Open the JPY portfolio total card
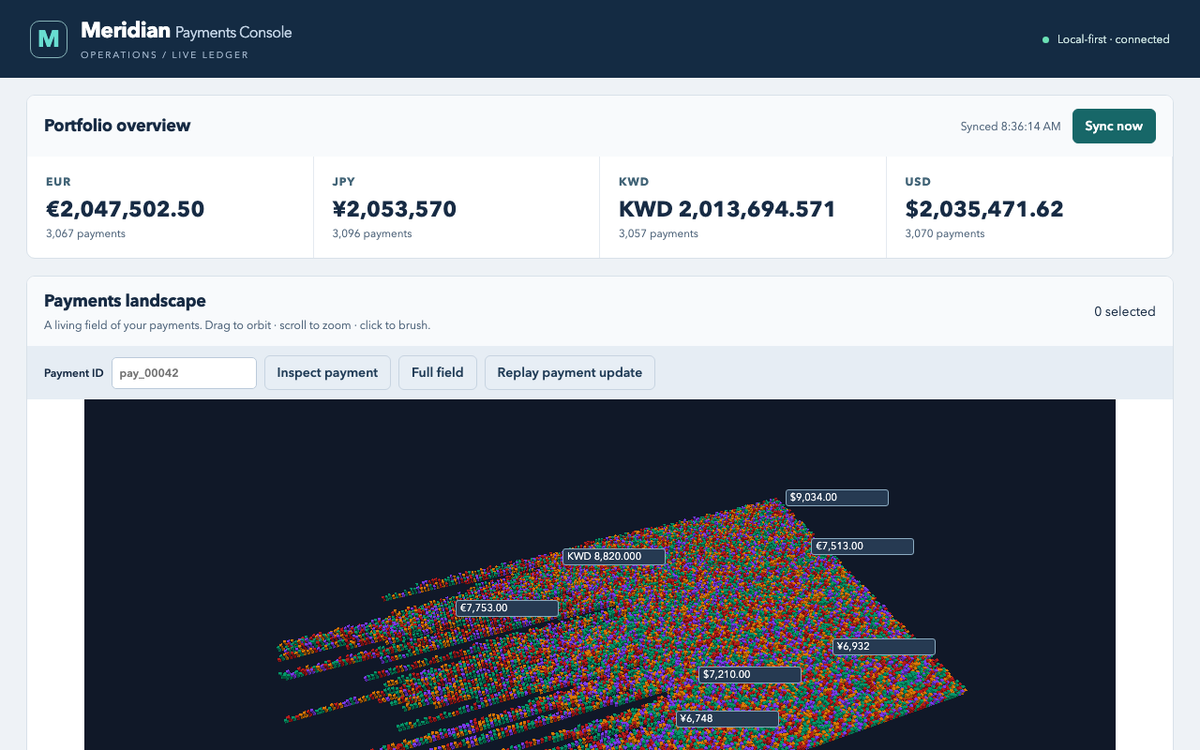This screenshot has width=1200, height=750. (457, 207)
